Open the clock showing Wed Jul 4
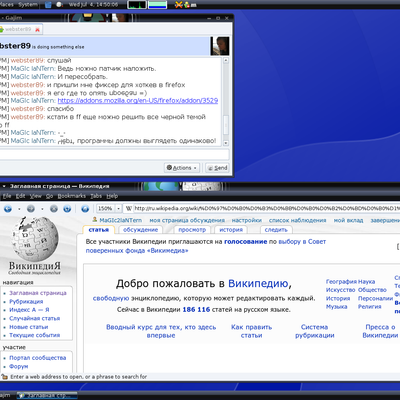This screenshot has width=400, height=400. point(93,5)
